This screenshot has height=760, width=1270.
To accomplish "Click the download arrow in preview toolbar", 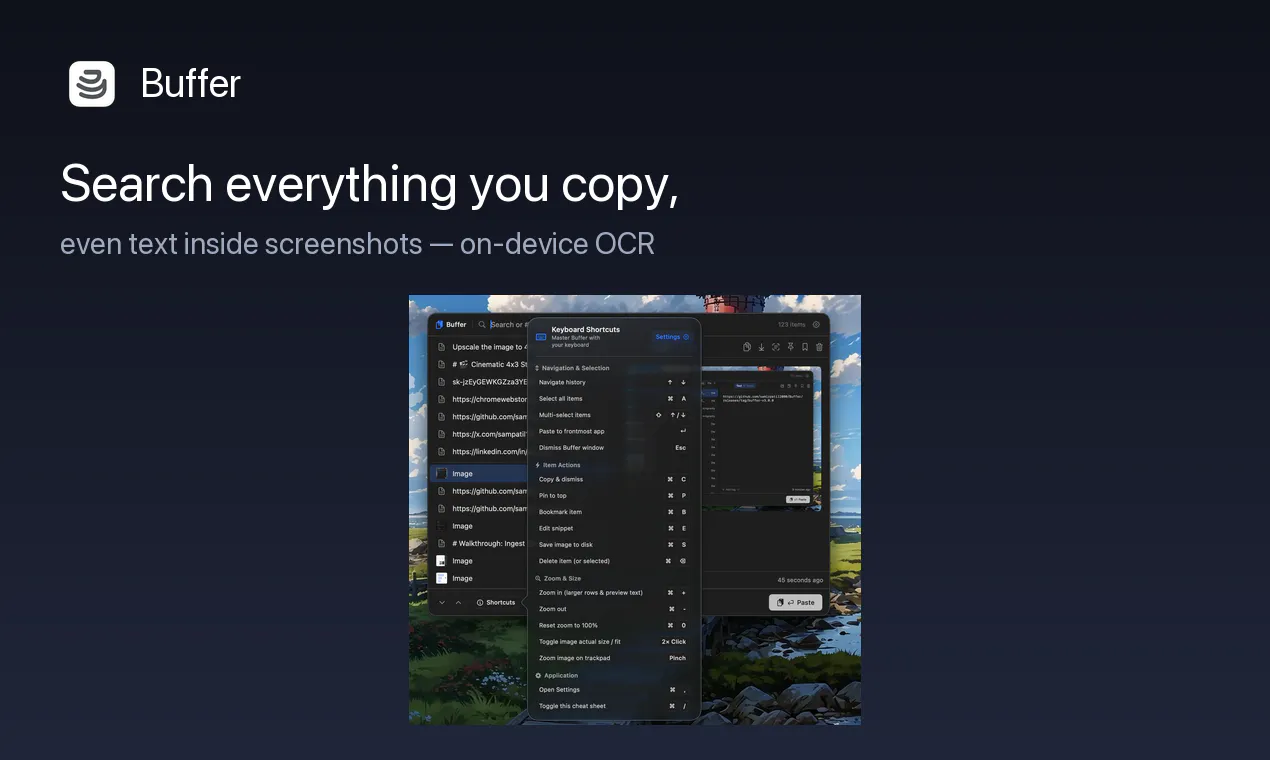I will [x=761, y=347].
